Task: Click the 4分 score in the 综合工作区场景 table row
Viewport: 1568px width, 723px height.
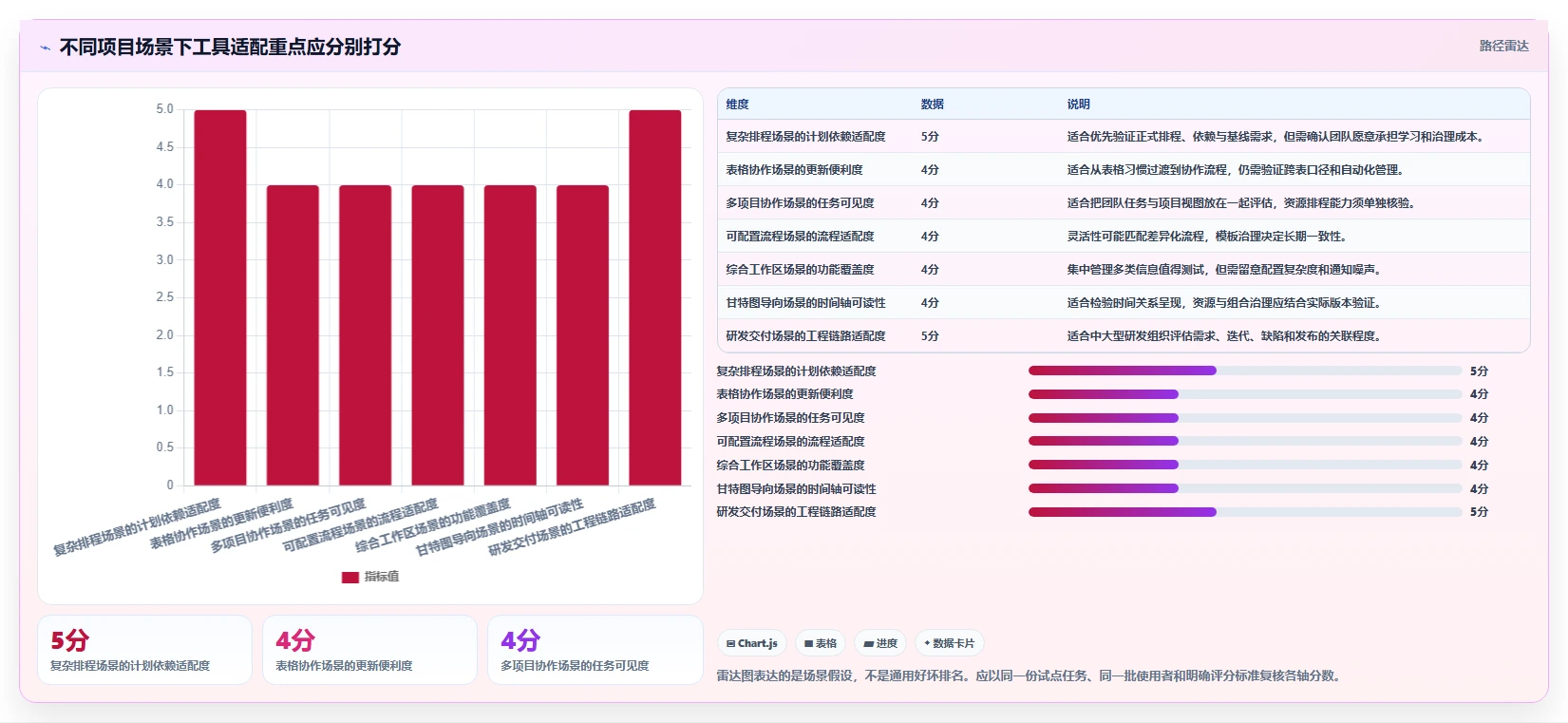Action: [x=930, y=270]
